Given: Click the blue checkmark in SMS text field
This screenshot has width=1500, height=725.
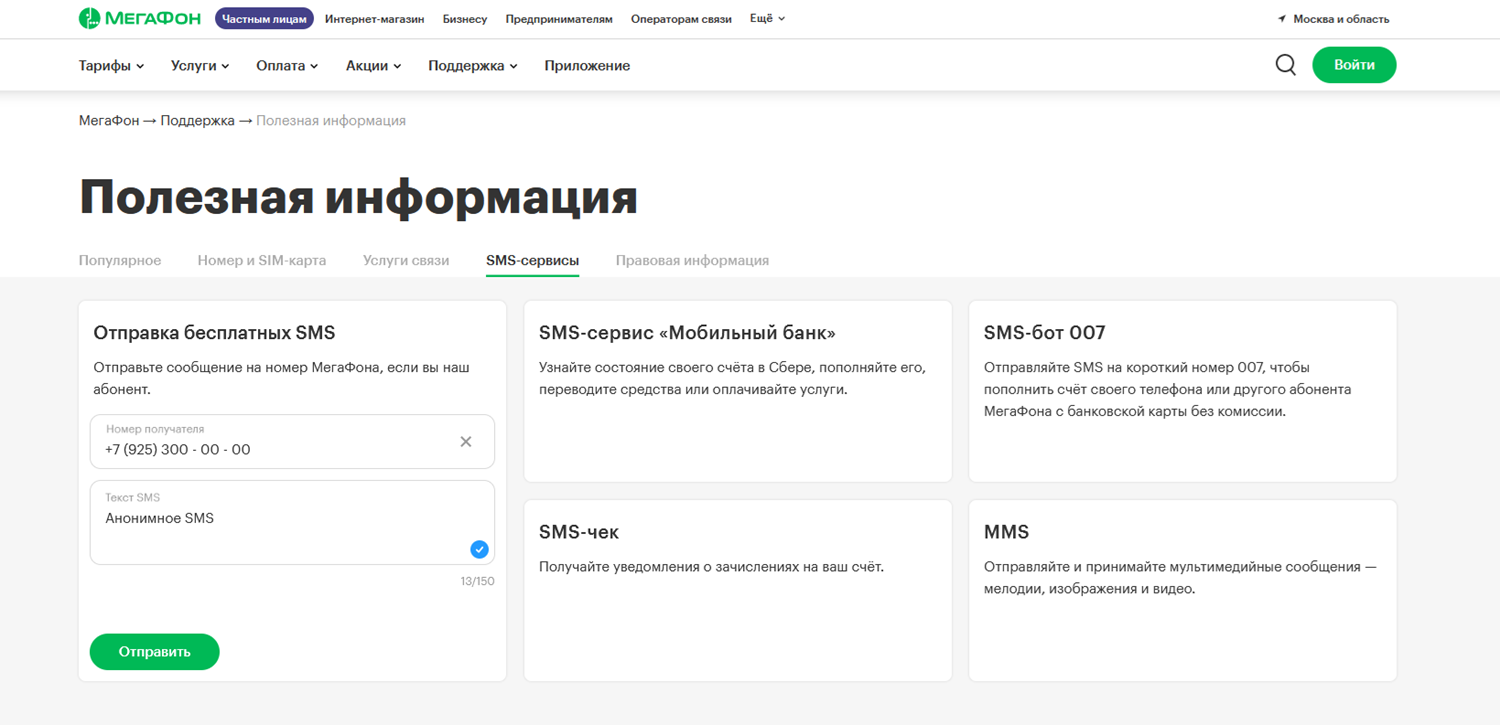Looking at the screenshot, I should coord(479,549).
